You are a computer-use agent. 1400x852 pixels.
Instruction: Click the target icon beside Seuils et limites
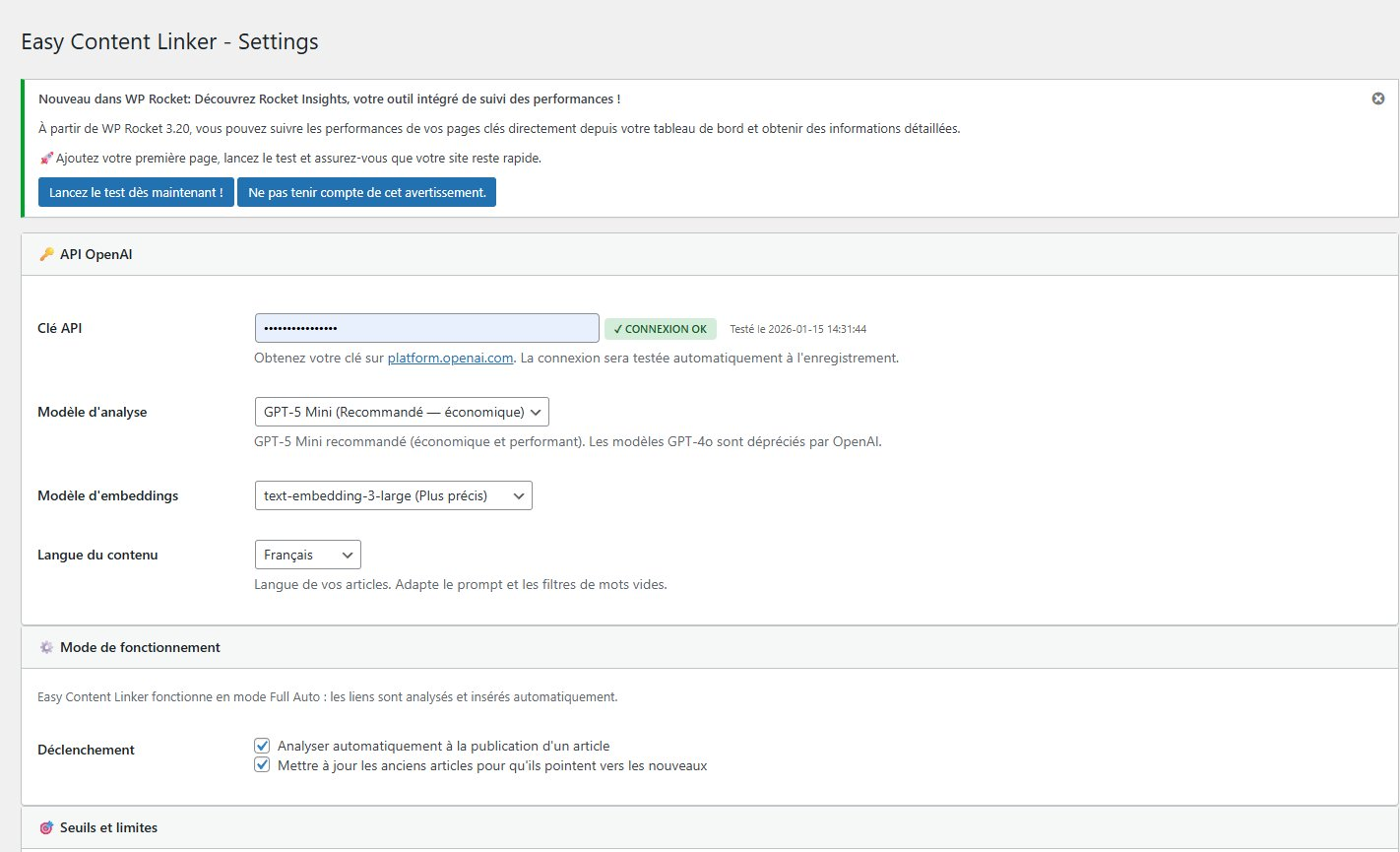46,827
